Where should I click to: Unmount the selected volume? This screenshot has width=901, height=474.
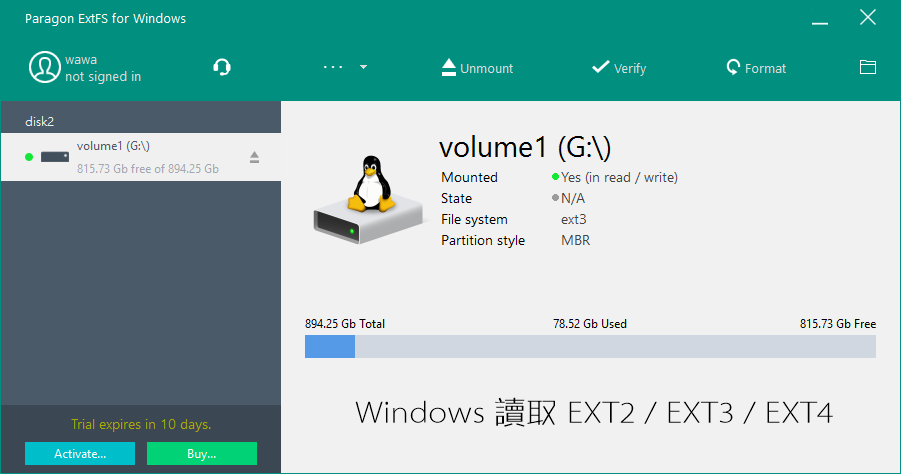click(477, 68)
